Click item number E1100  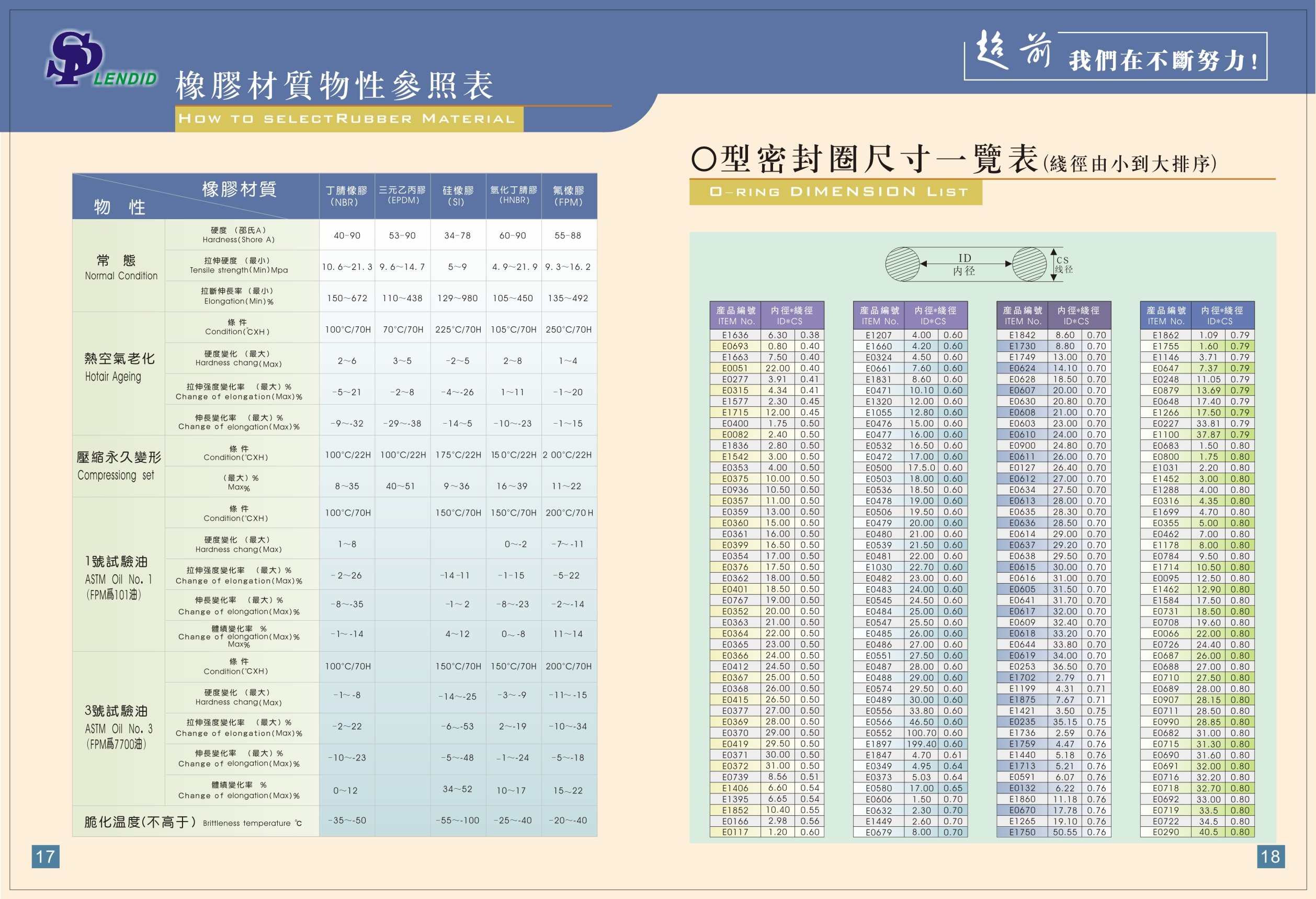tap(1165, 434)
